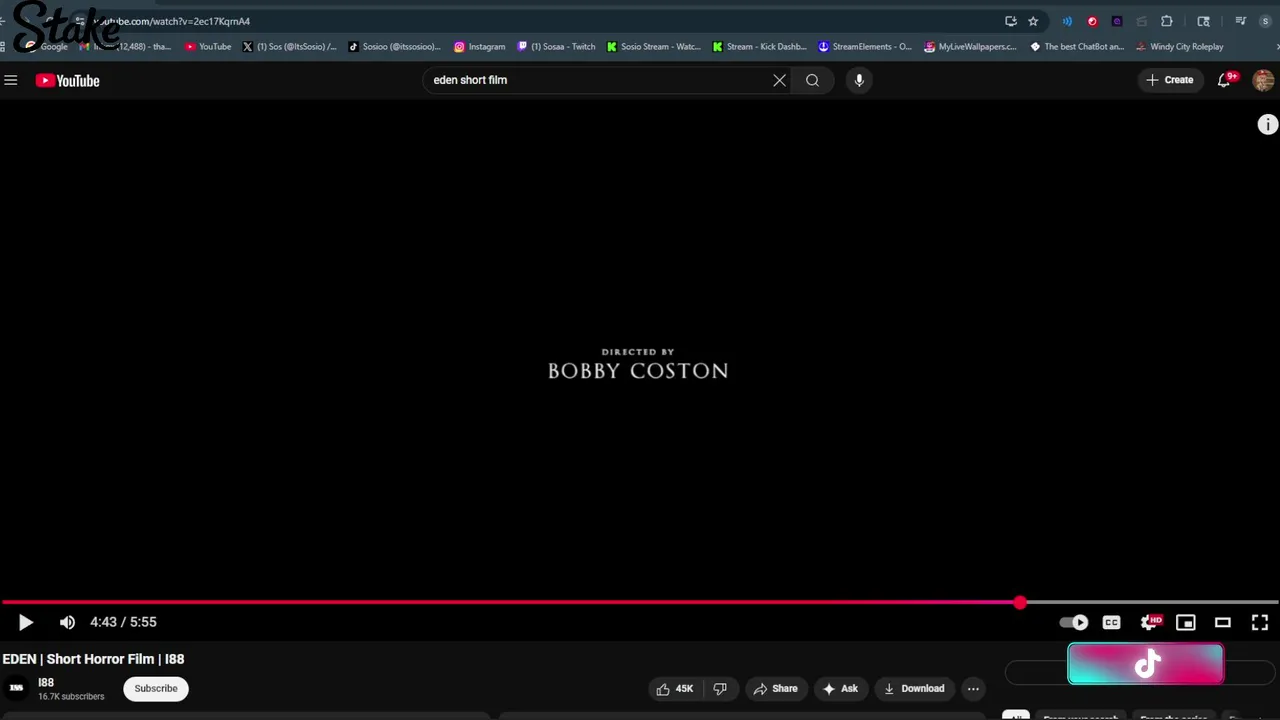
Task: Open the I88 channel avatar
Action: [x=16, y=688]
